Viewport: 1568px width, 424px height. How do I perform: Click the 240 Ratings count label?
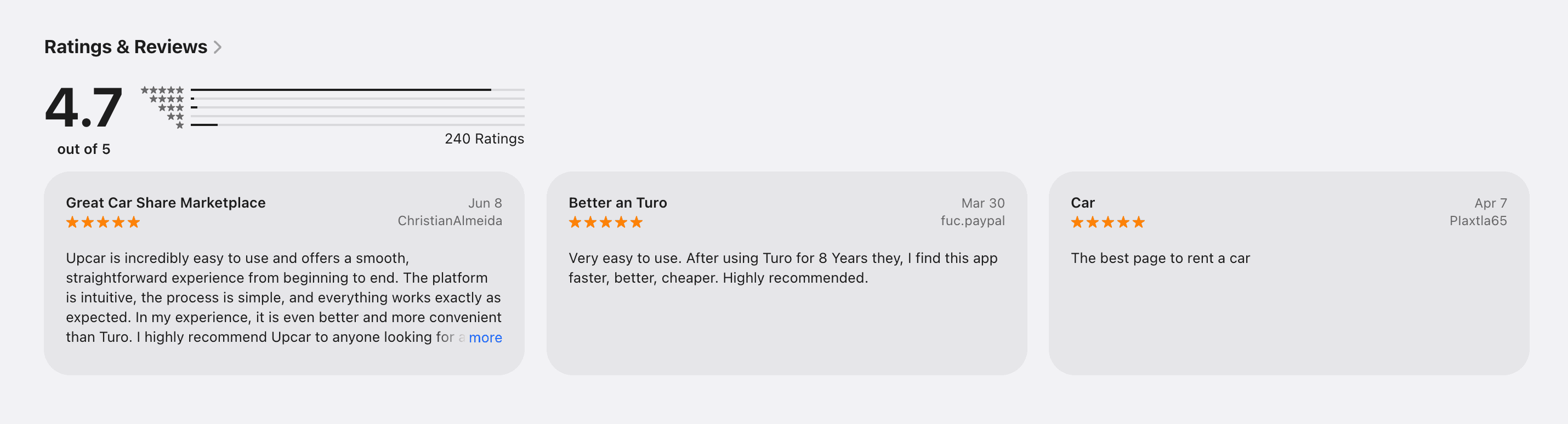click(x=484, y=139)
